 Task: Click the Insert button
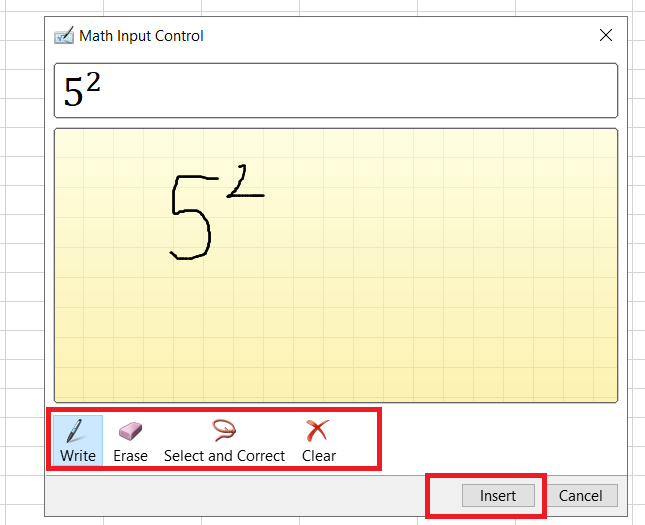(498, 495)
